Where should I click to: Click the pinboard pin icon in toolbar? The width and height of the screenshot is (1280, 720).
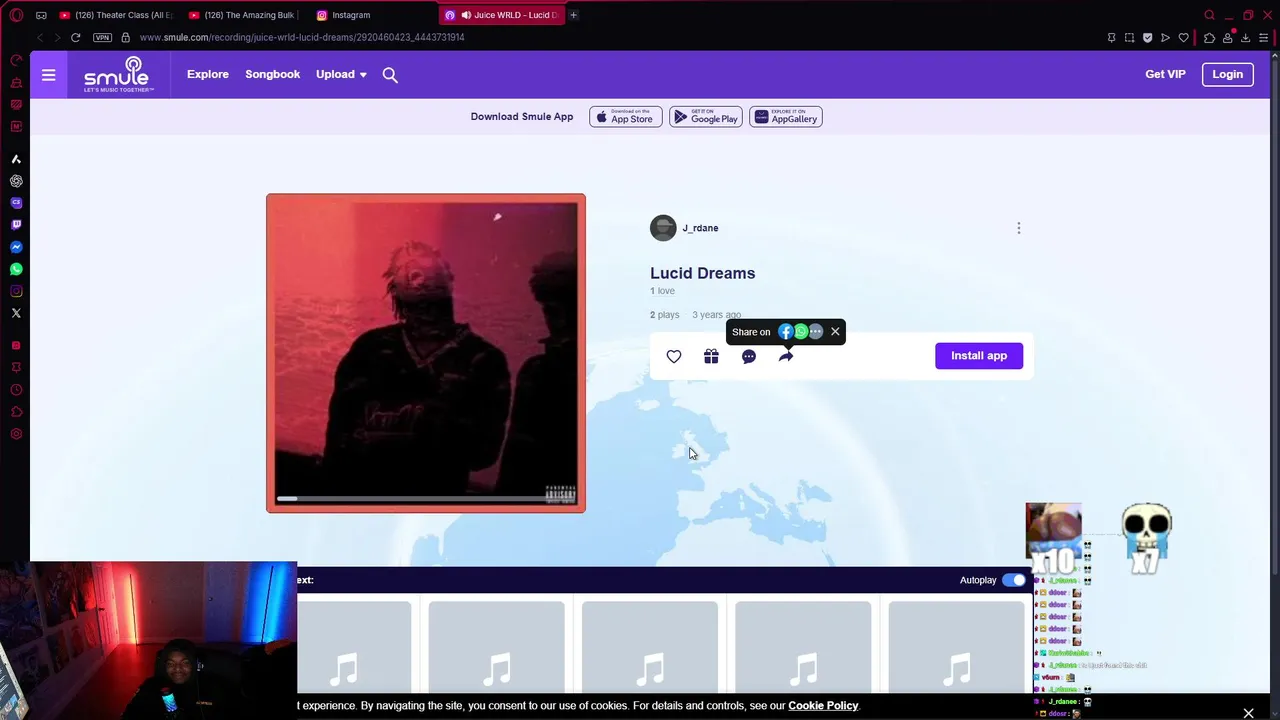click(1111, 37)
